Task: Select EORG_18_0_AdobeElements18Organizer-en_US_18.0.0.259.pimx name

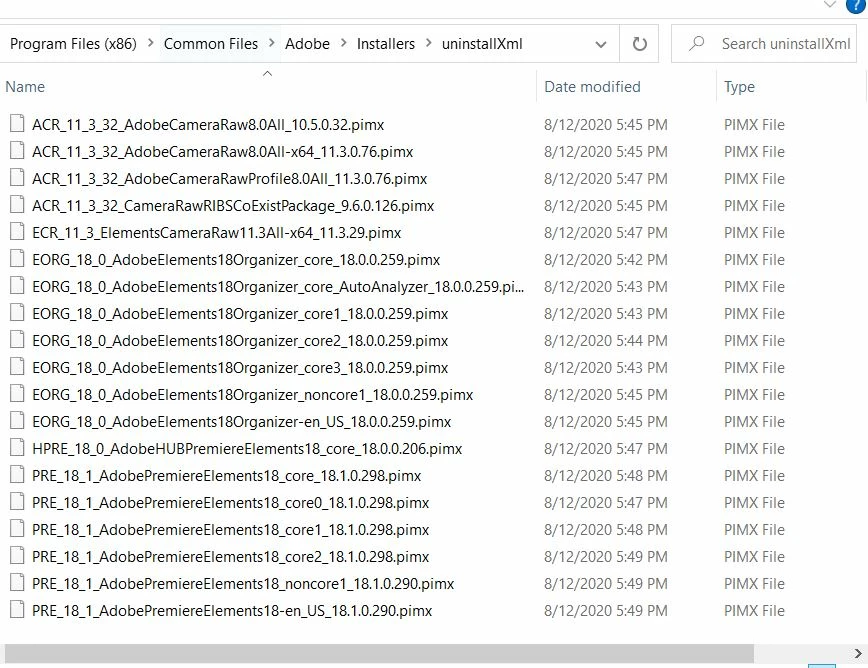Action: coord(241,422)
